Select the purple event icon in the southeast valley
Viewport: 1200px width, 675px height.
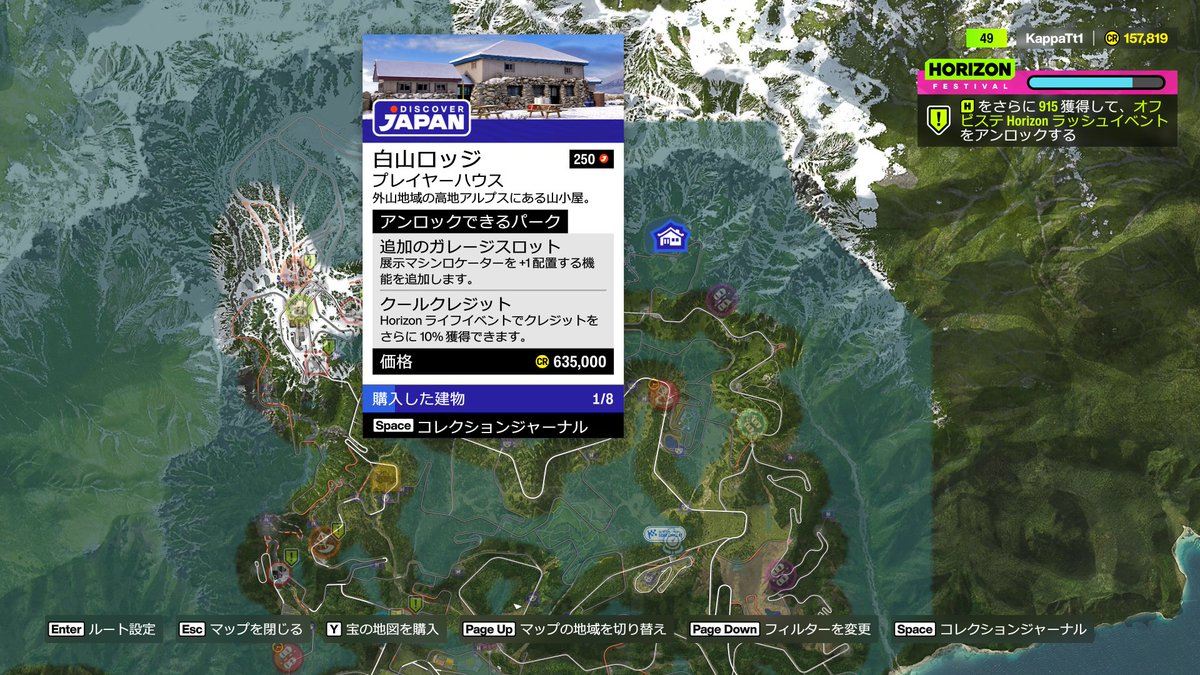coord(782,575)
